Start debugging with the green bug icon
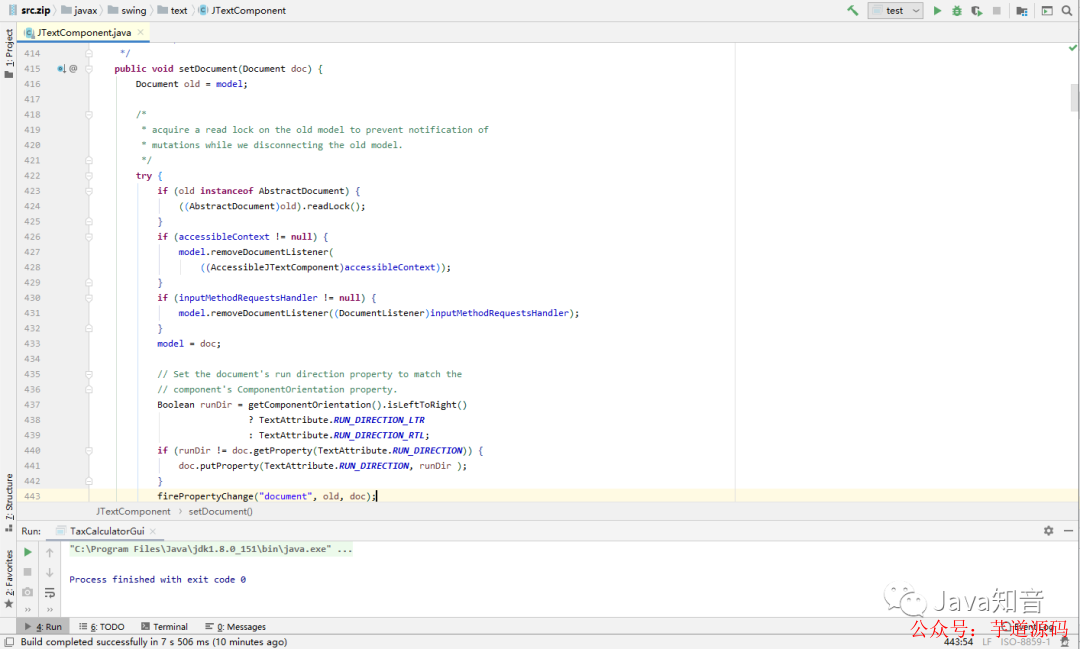The width and height of the screenshot is (1080, 649). click(957, 10)
